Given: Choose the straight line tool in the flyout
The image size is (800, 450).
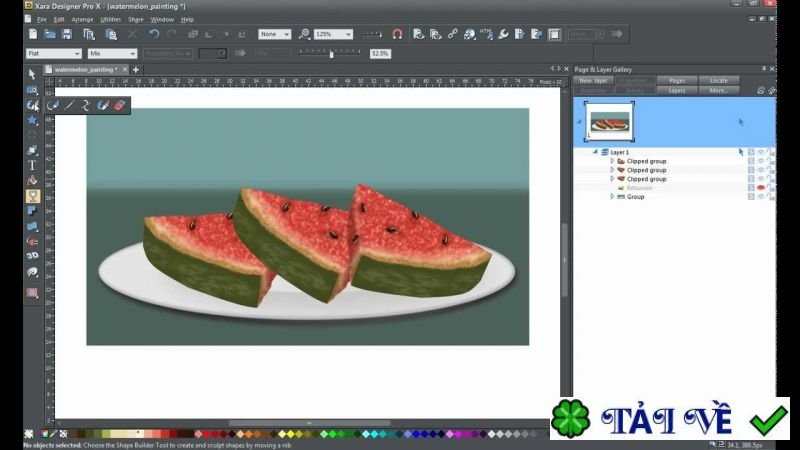Looking at the screenshot, I should 70,105.
